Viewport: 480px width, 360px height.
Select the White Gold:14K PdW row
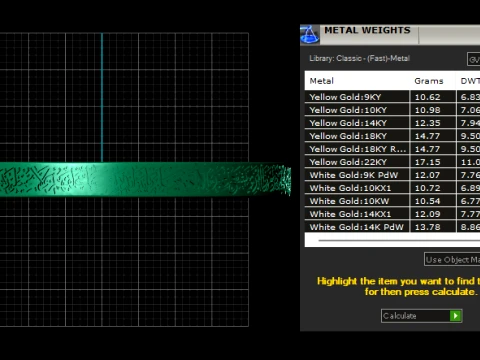pyautogui.click(x=392, y=227)
